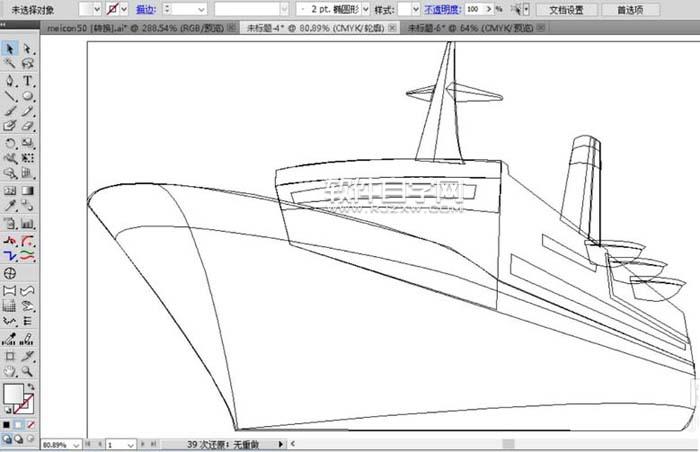Switch to the 未标题-4 document tab

point(315,28)
